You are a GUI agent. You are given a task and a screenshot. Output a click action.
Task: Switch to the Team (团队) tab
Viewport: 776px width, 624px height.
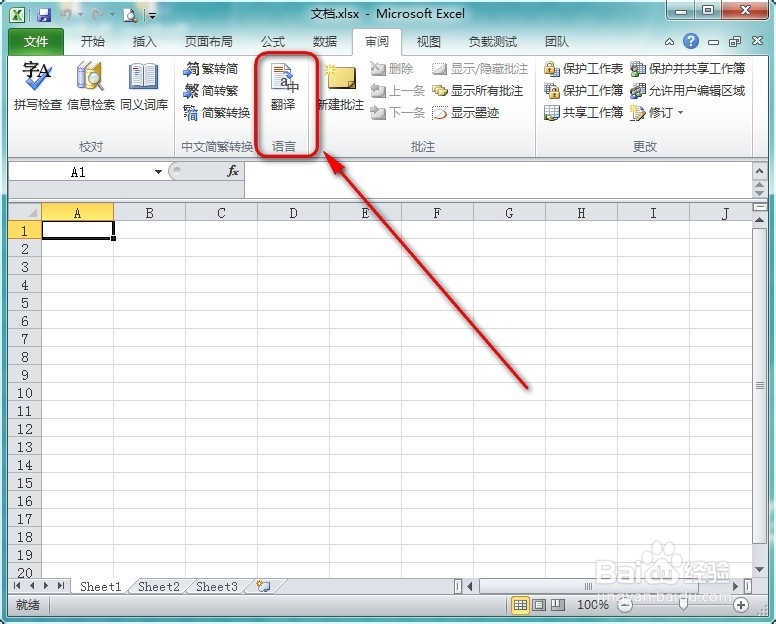pos(556,42)
